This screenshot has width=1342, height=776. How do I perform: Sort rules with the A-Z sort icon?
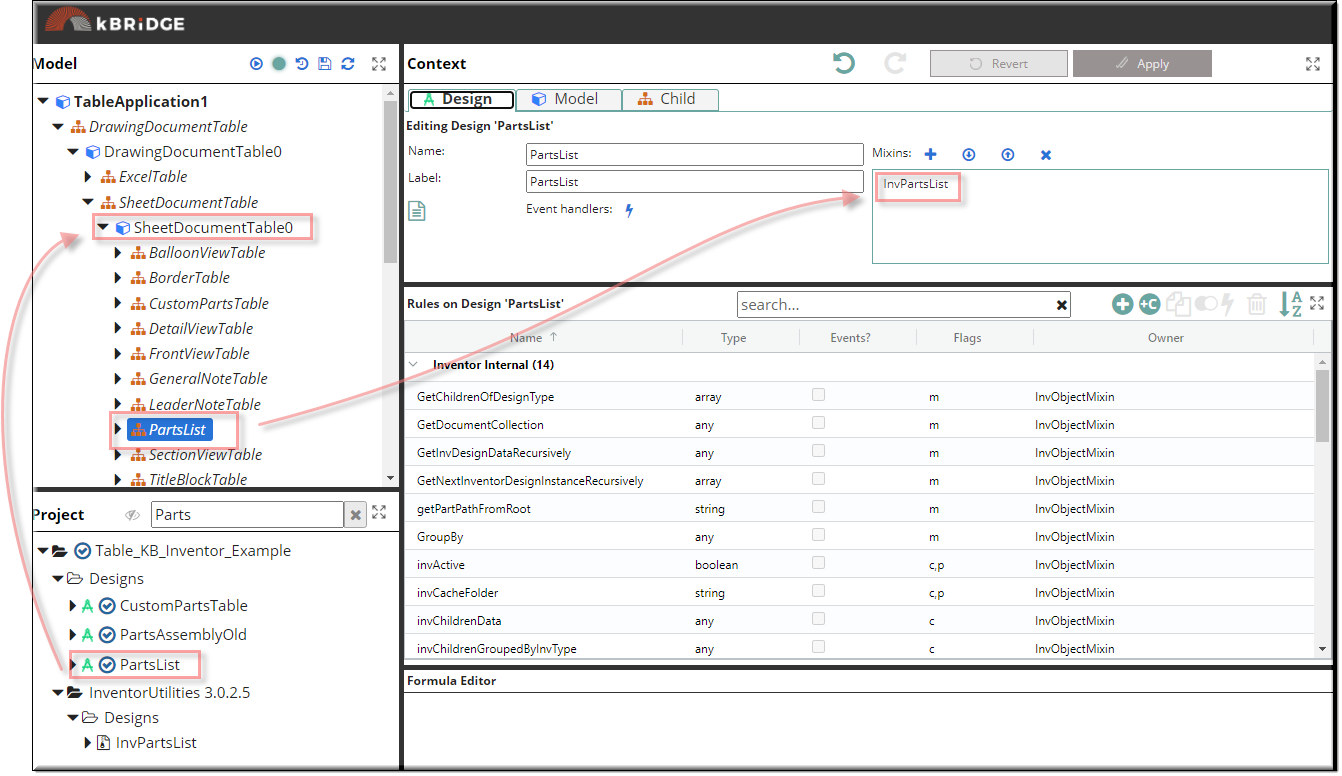[x=1290, y=304]
